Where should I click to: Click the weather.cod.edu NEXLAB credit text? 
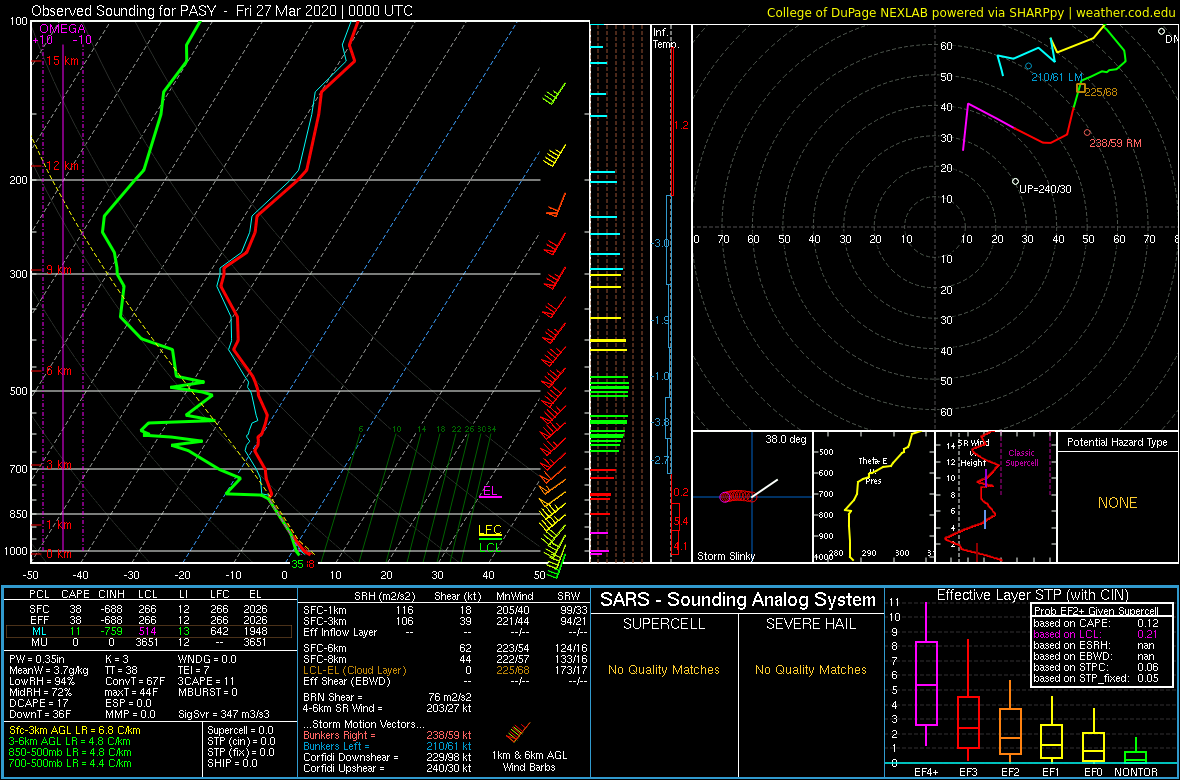tap(970, 12)
